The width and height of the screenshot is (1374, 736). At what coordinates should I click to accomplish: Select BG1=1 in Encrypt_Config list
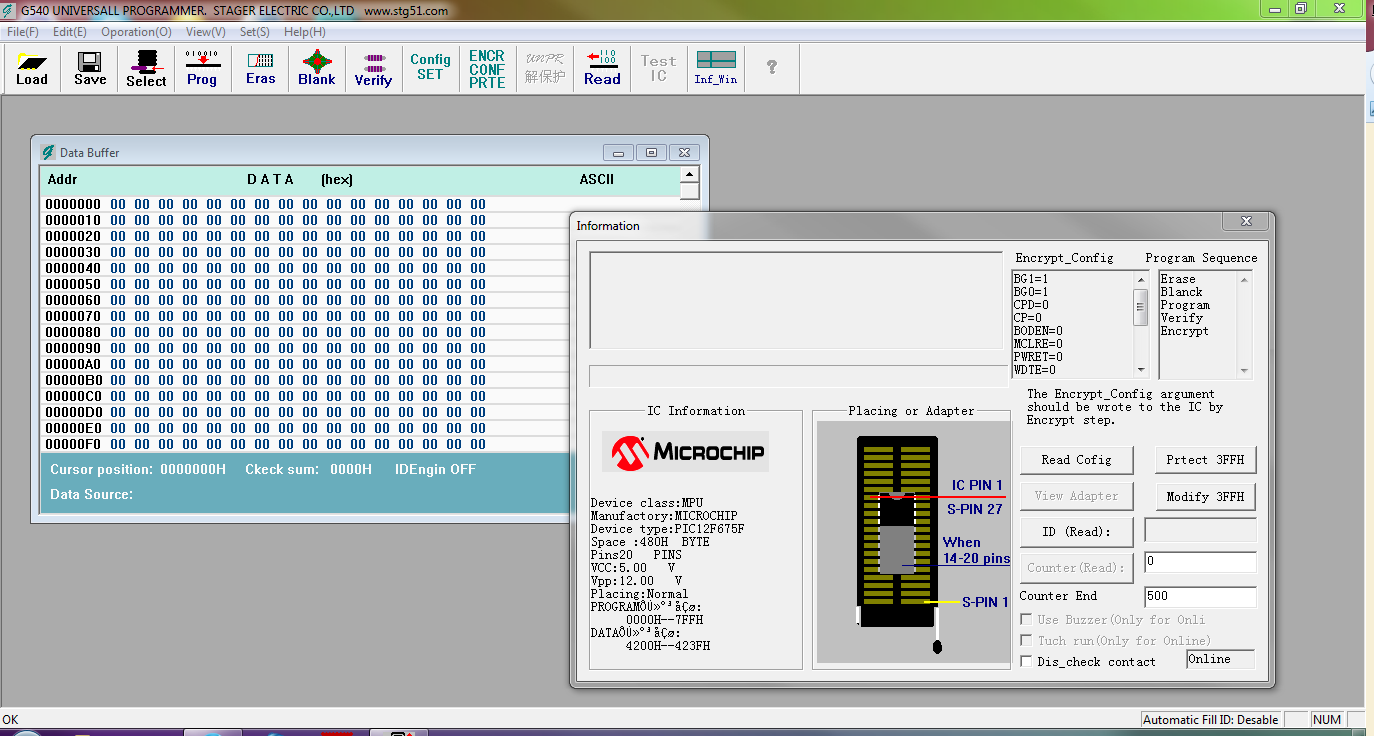1031,279
